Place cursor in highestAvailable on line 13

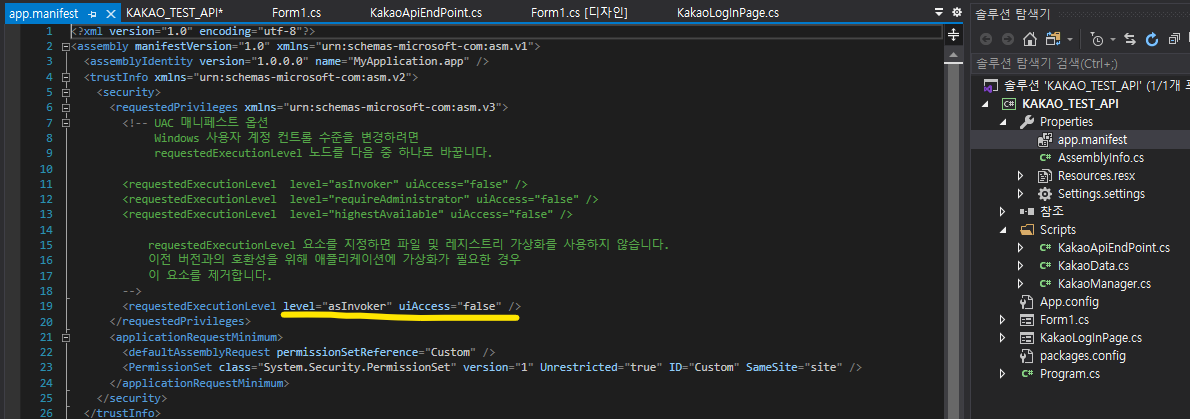[390, 214]
